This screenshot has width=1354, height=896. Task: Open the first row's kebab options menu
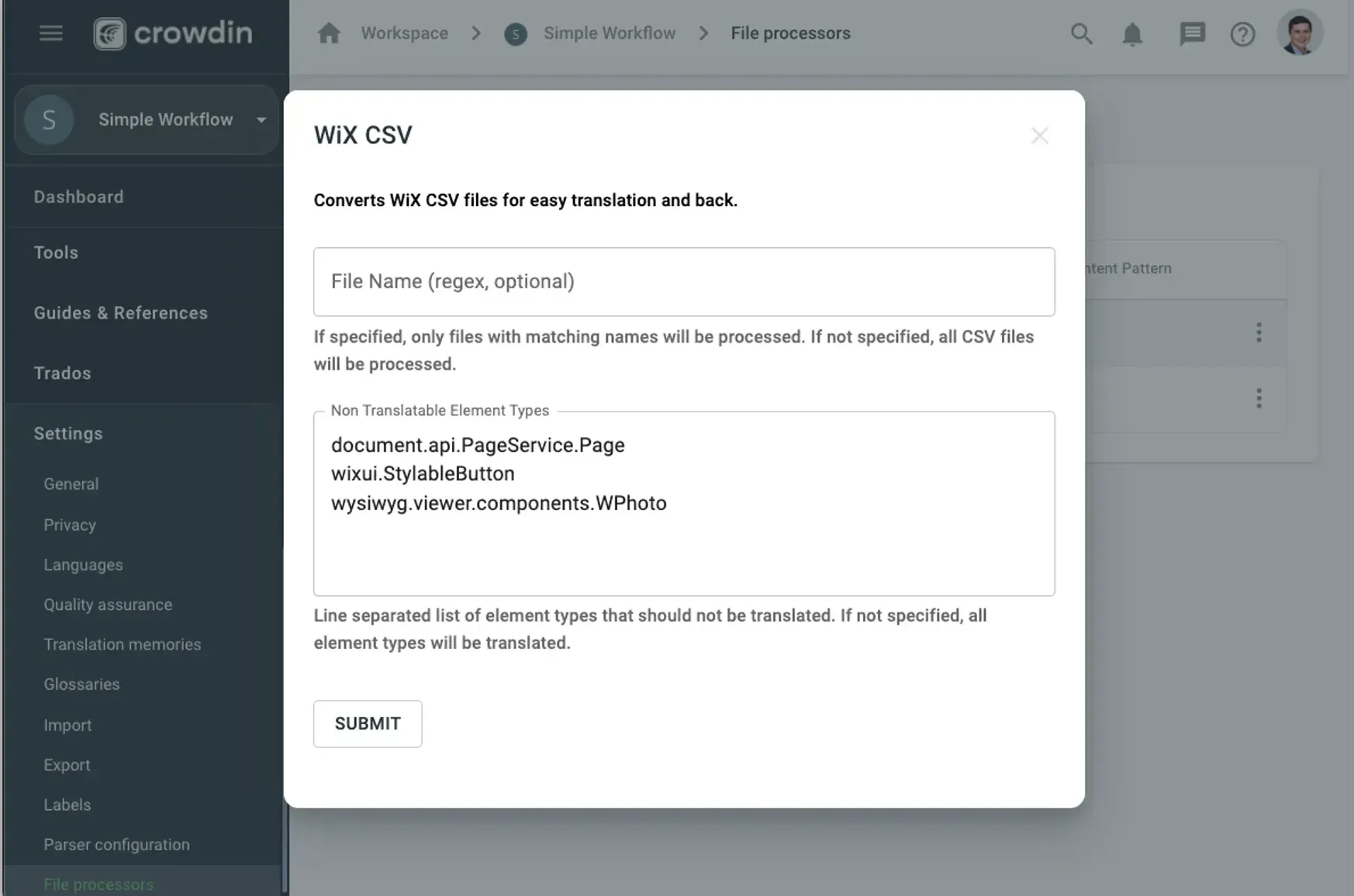pyautogui.click(x=1259, y=333)
